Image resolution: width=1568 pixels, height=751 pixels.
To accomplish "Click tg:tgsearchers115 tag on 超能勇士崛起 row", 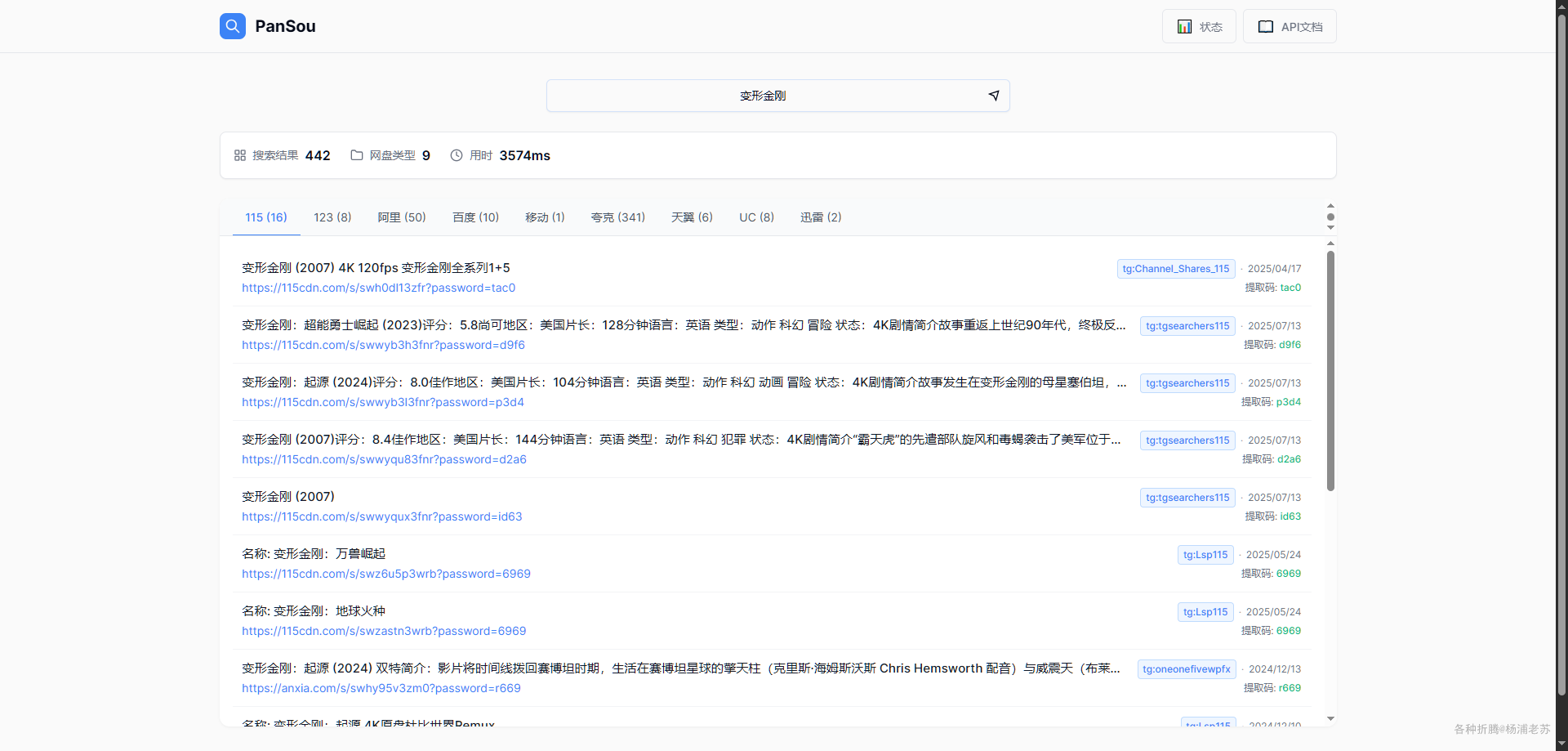I will 1187,326.
